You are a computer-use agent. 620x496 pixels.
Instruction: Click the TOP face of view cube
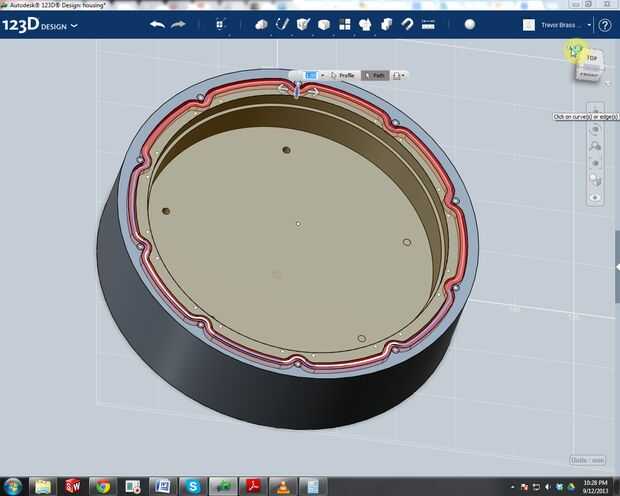click(592, 59)
